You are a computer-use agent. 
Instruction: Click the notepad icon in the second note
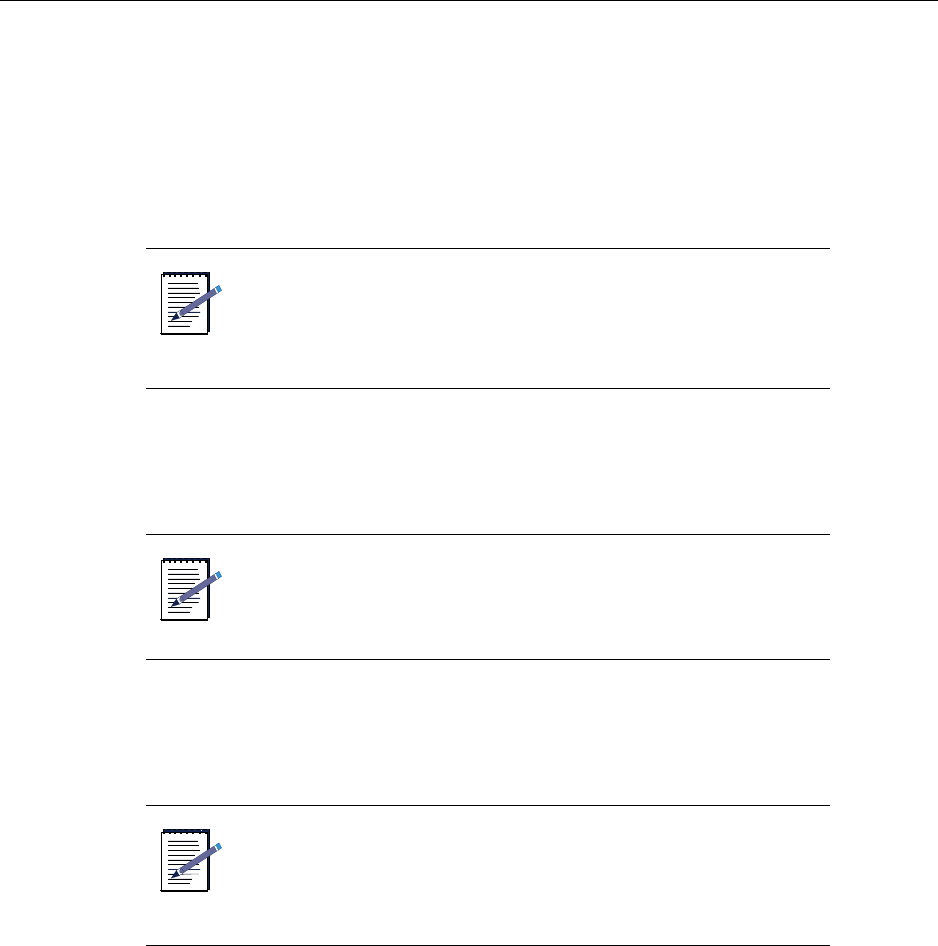(x=185, y=590)
